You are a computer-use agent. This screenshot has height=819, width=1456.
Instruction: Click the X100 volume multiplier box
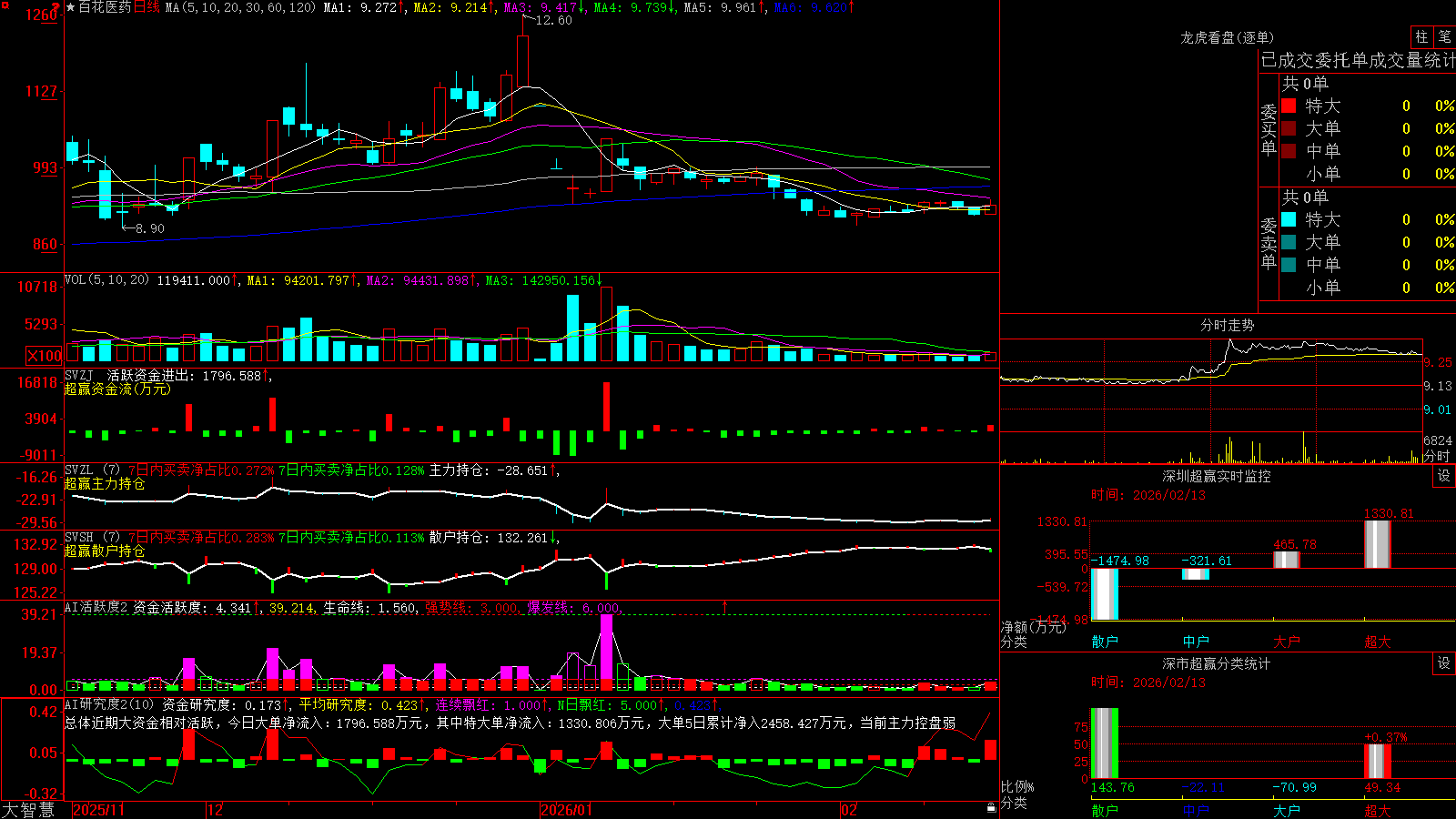pos(45,356)
